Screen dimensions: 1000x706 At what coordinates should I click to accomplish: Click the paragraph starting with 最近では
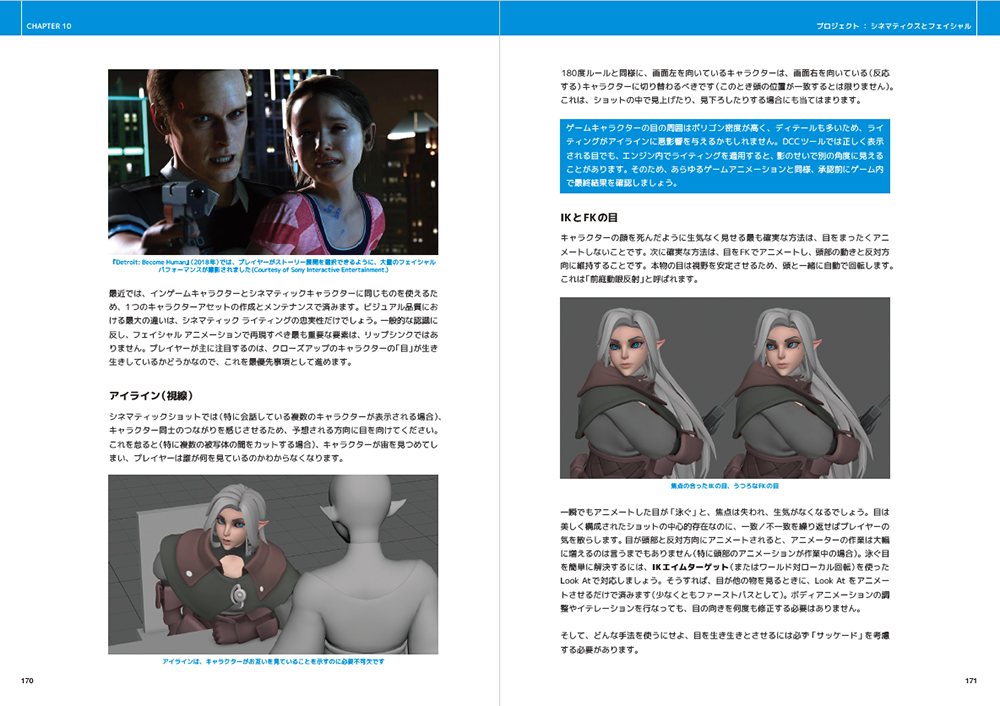point(273,326)
